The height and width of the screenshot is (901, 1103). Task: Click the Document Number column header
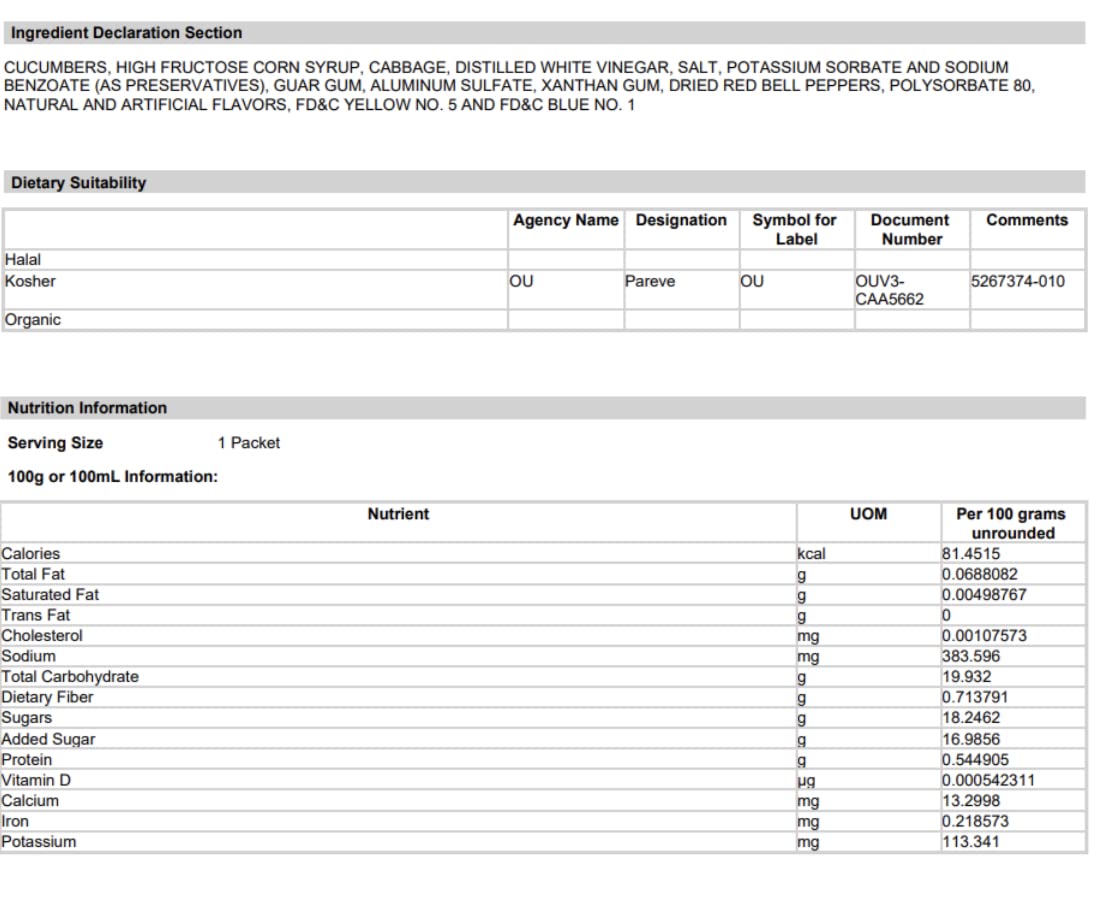point(910,230)
